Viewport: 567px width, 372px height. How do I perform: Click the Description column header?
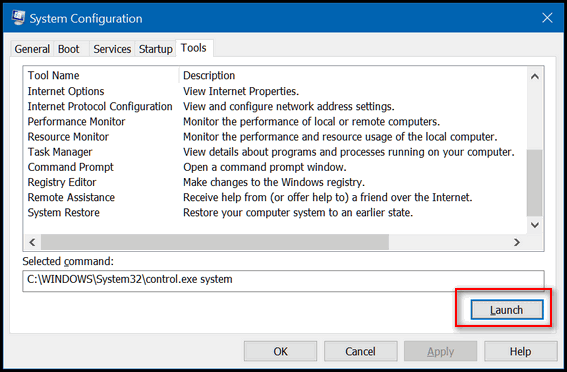[353, 75]
